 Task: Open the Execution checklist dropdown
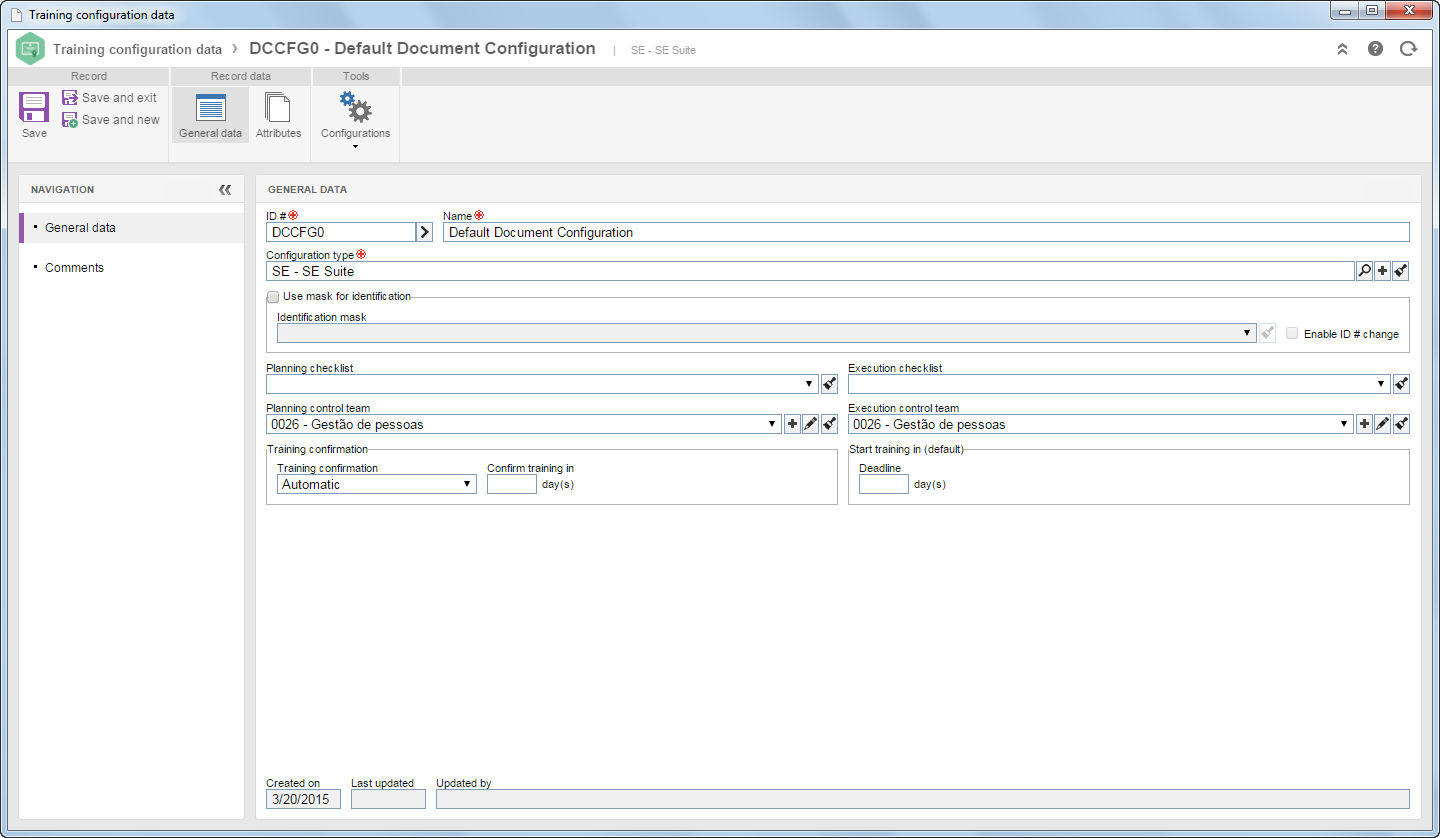pyautogui.click(x=1119, y=384)
